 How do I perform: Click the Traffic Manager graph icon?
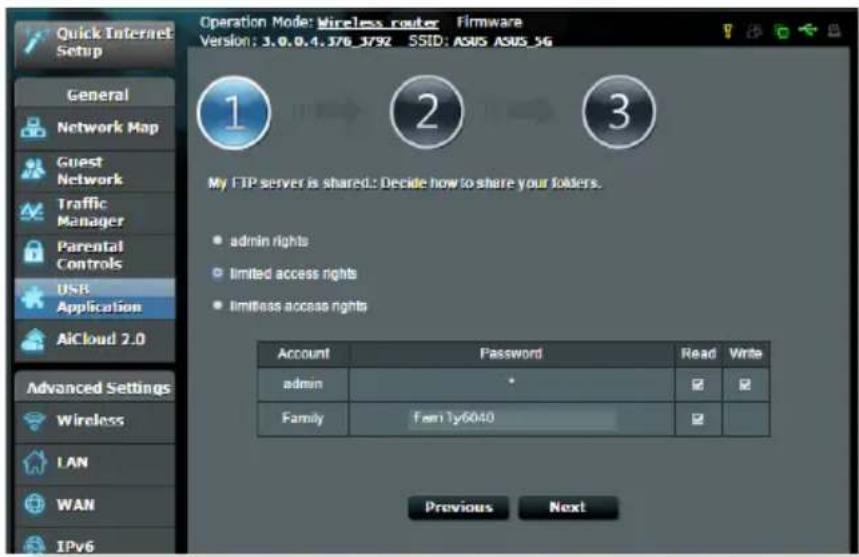[x=32, y=212]
